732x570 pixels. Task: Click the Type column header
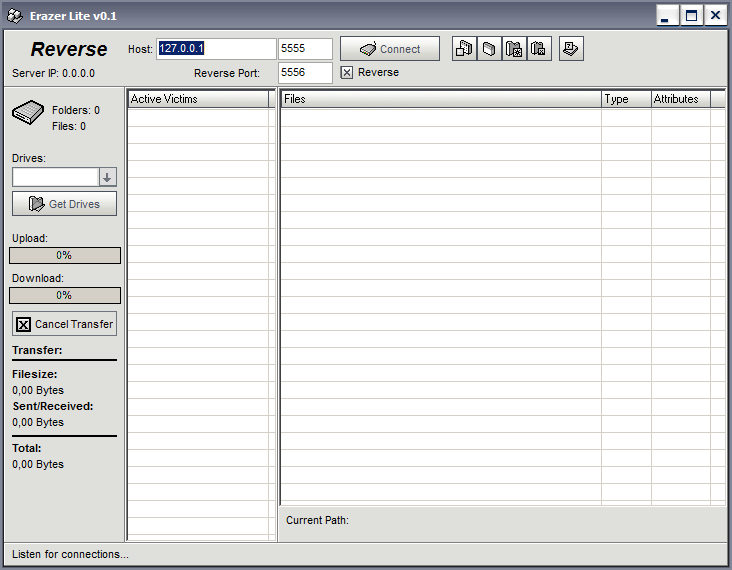(x=626, y=99)
